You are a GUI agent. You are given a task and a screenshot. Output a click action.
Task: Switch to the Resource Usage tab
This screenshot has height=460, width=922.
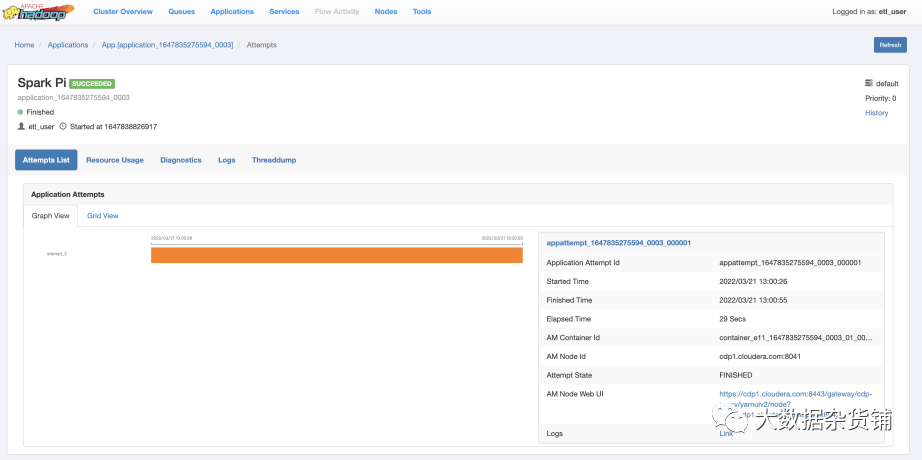tap(115, 160)
